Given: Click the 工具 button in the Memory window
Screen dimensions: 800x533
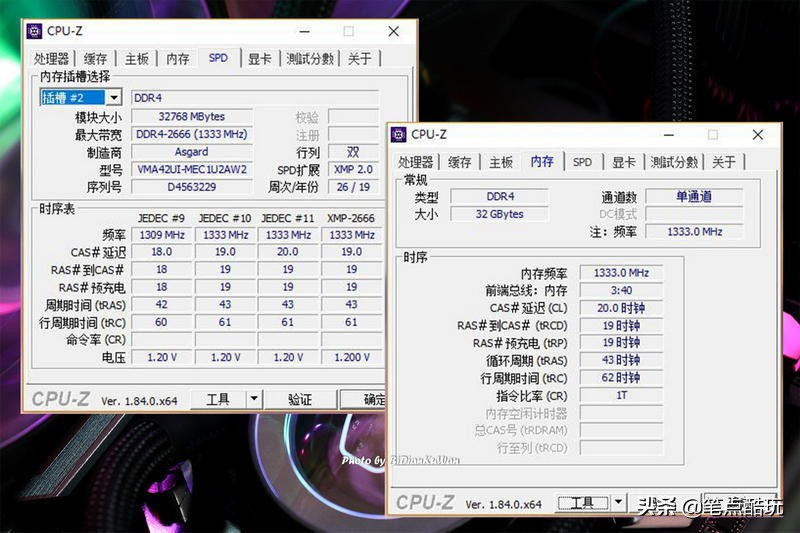Looking at the screenshot, I should (x=582, y=503).
